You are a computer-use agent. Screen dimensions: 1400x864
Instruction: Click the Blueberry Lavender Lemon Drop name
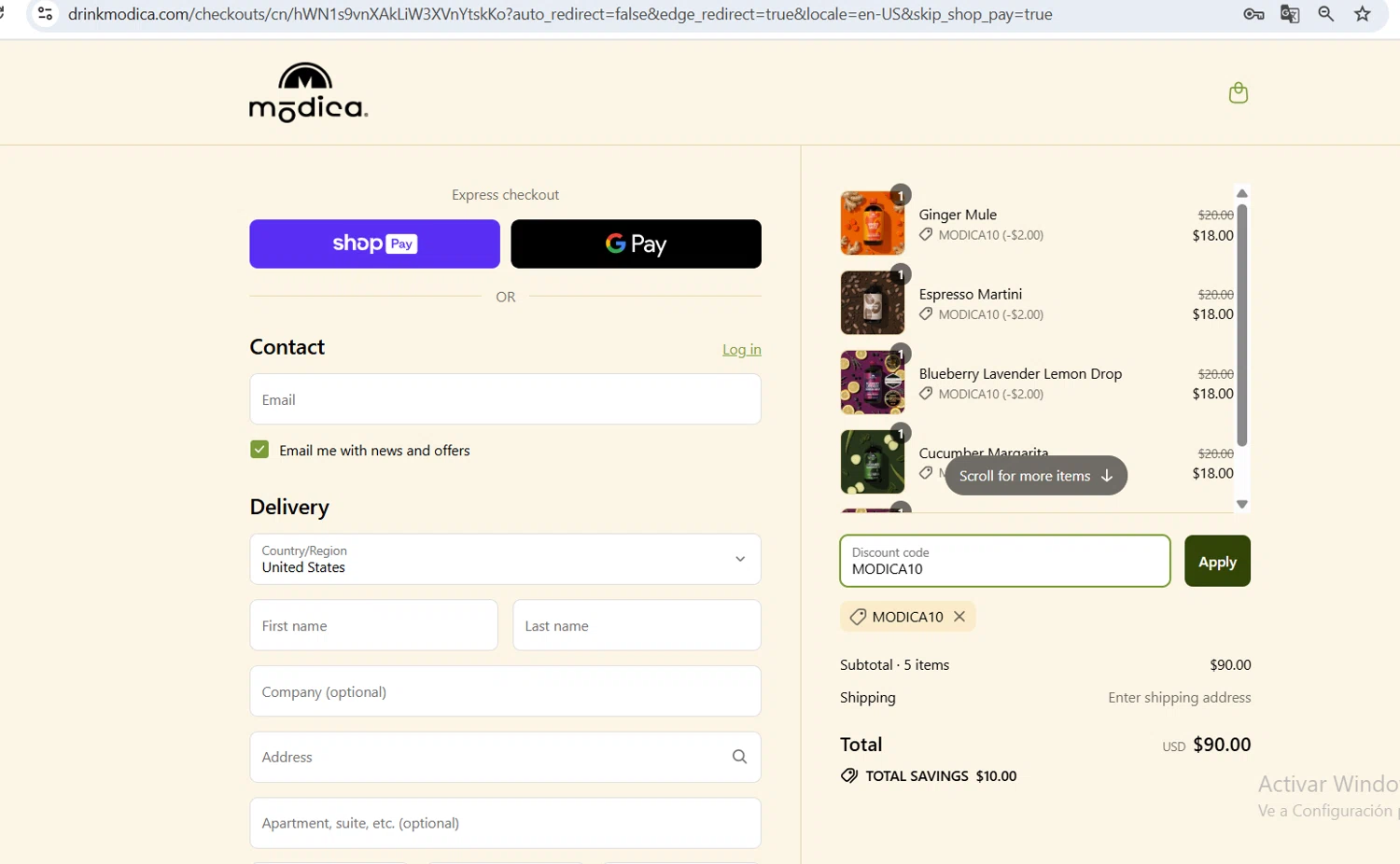[x=1020, y=373]
